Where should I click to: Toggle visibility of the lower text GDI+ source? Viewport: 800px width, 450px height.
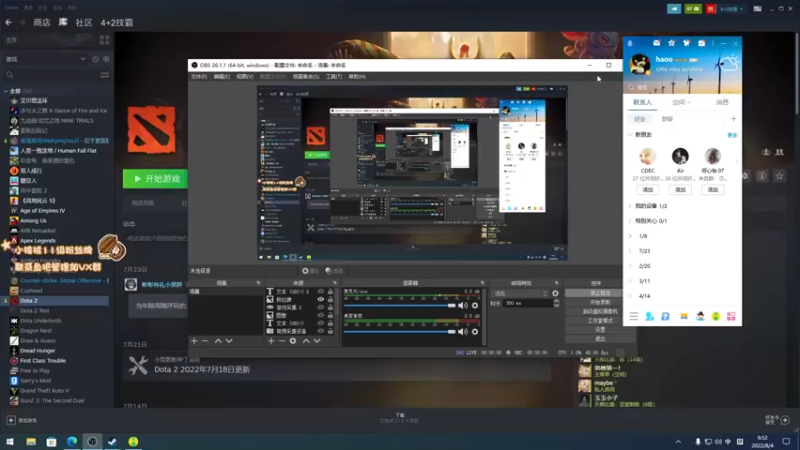[320, 323]
